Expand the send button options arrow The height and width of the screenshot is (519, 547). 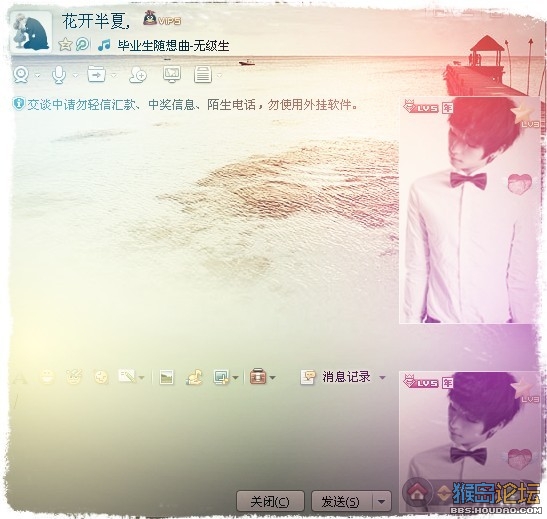point(382,502)
